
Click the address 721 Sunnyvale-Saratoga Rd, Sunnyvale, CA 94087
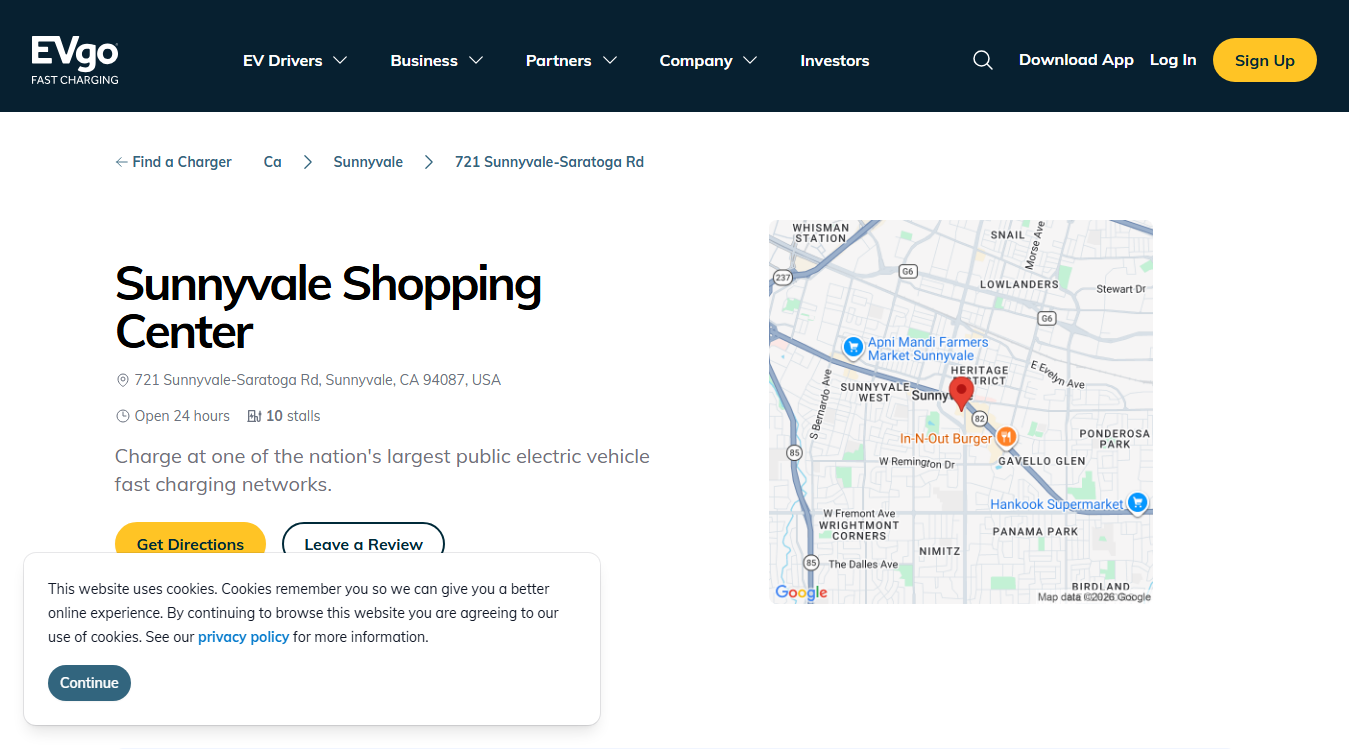318,380
